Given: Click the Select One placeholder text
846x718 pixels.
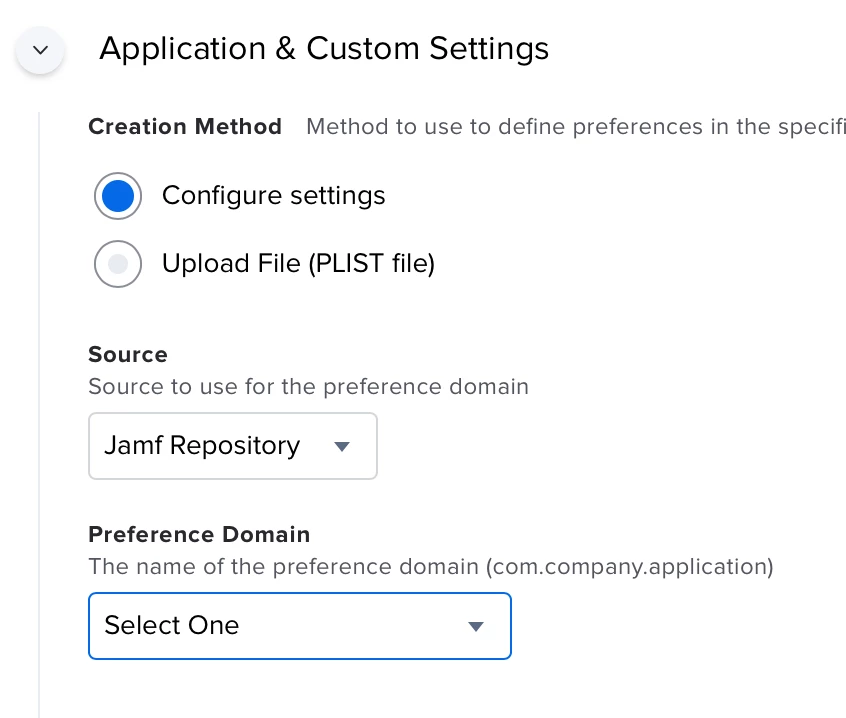Looking at the screenshot, I should pyautogui.click(x=172, y=626).
